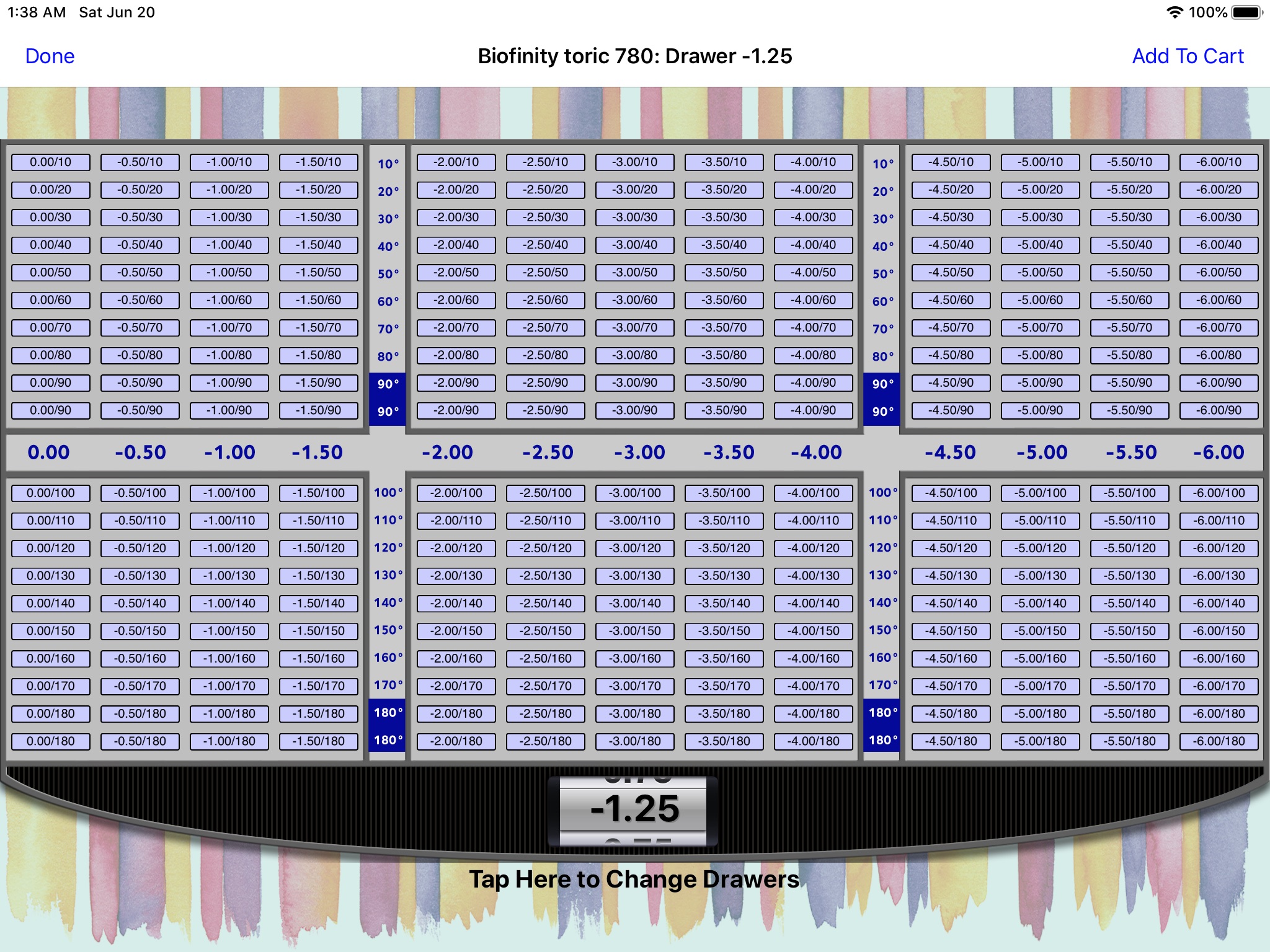The image size is (1270, 952).
Task: Click the Biofinity toric 780 drawer title
Action: coord(635,56)
